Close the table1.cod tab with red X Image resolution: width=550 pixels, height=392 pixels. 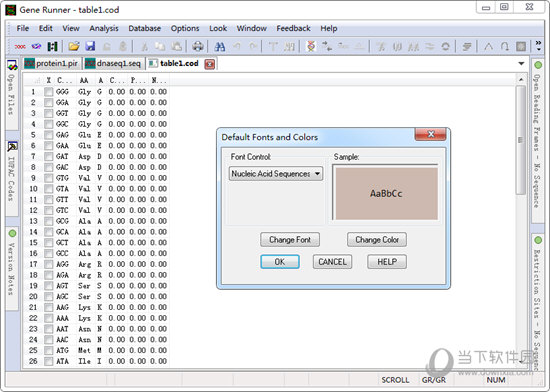point(210,64)
